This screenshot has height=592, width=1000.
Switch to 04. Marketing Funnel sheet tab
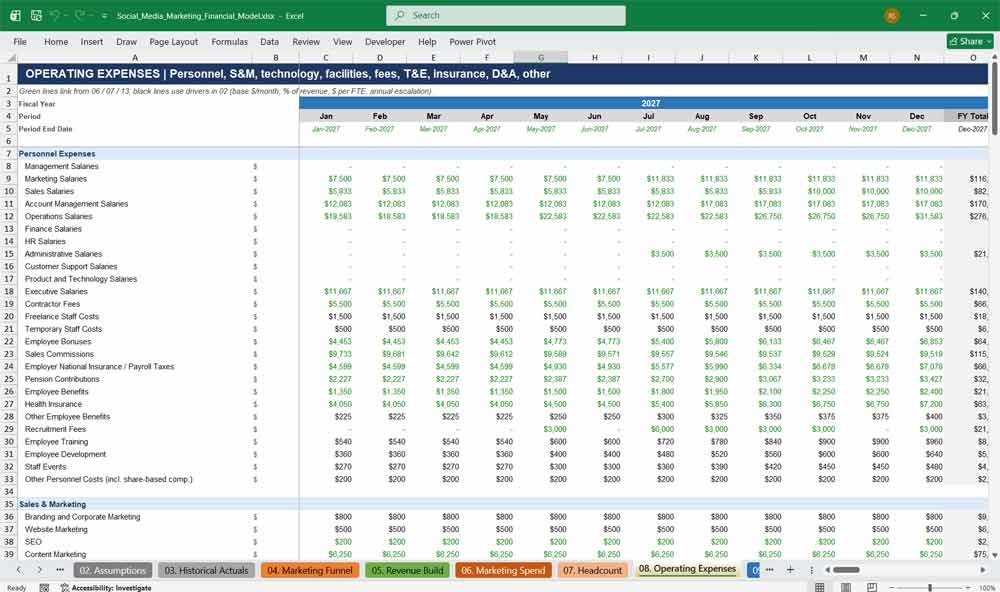[x=310, y=570]
